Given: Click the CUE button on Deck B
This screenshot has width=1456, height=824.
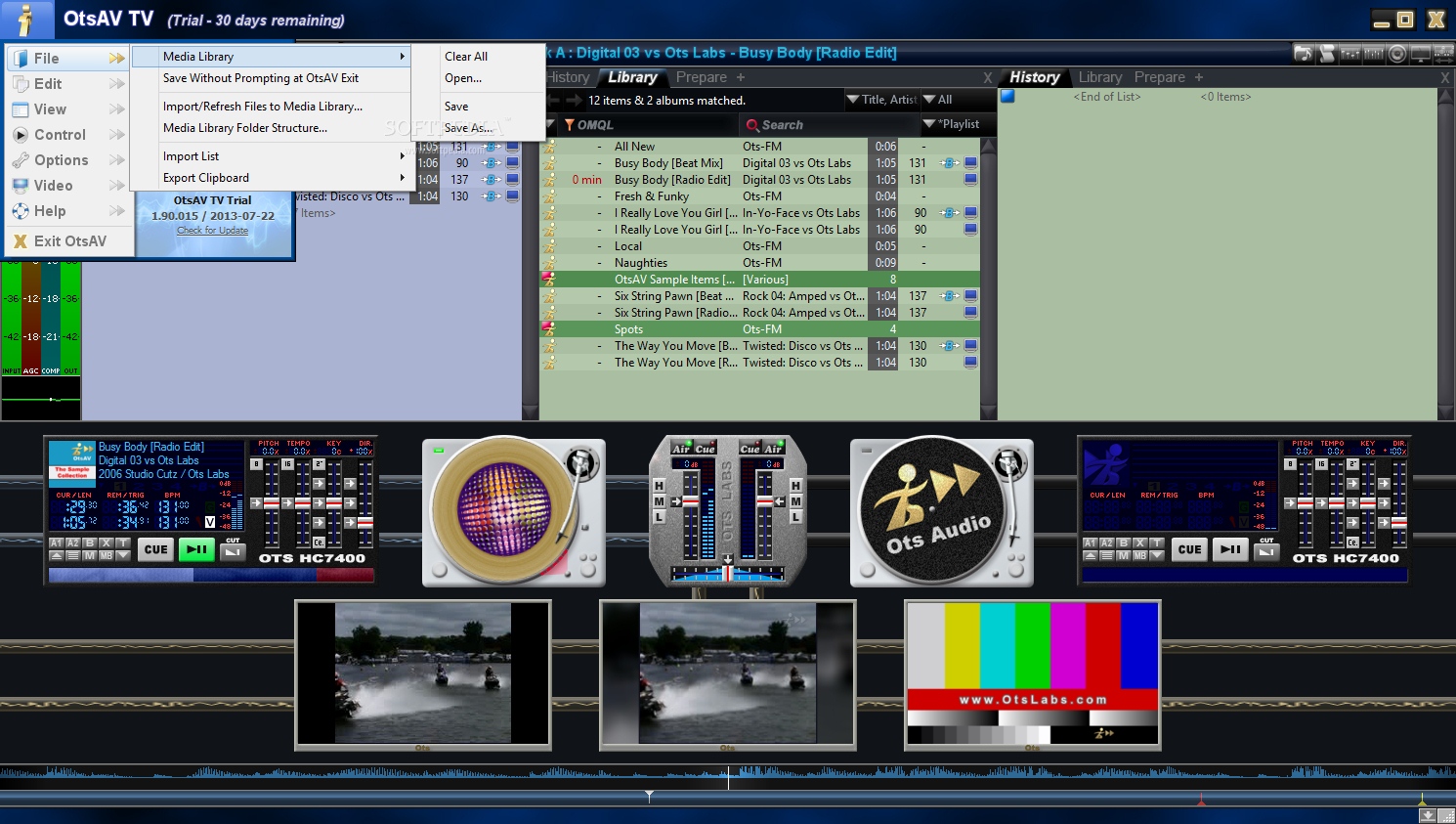Looking at the screenshot, I should coord(1190,549).
